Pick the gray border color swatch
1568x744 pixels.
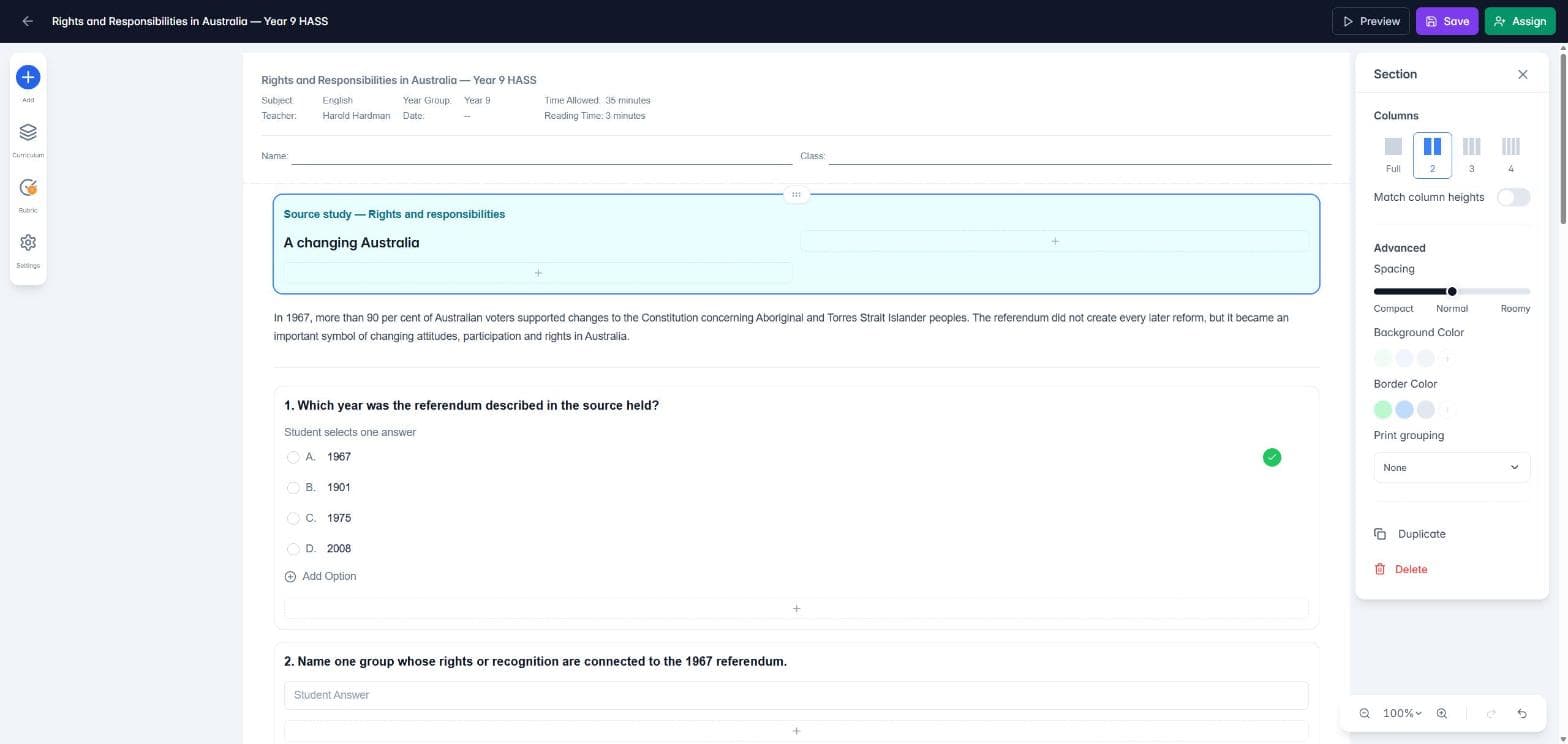tap(1426, 409)
